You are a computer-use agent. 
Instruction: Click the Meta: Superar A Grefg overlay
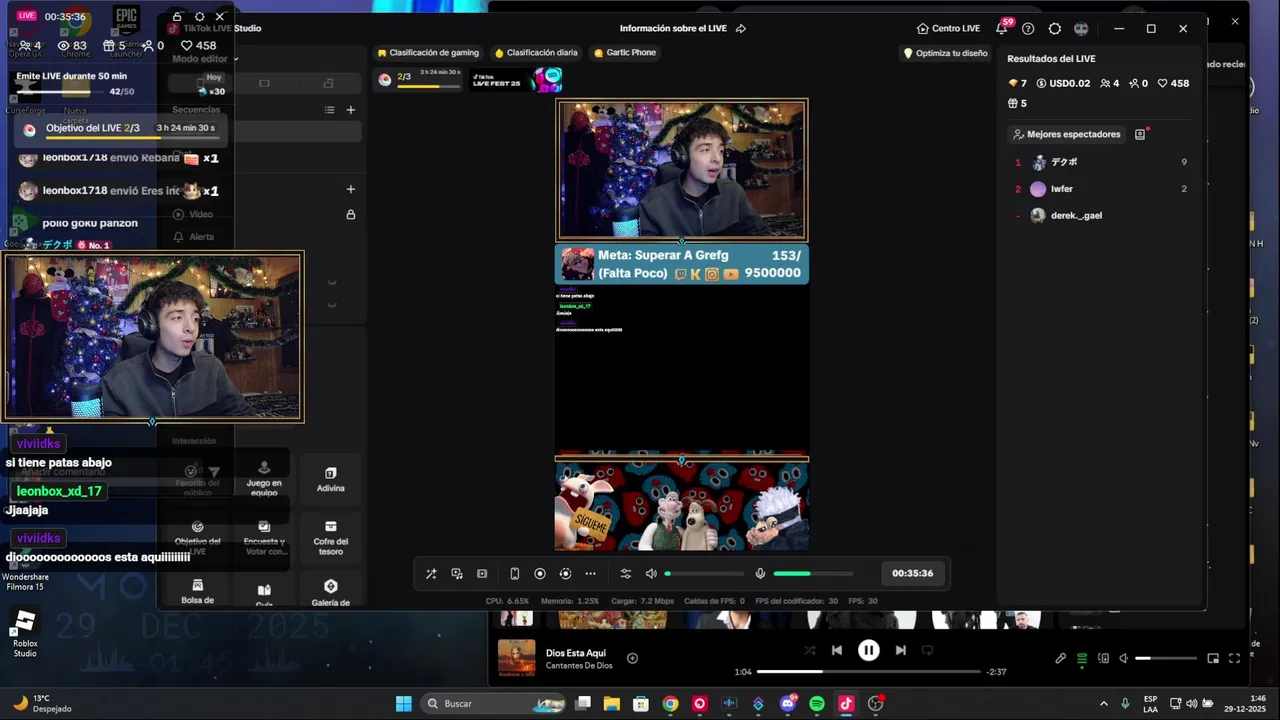(x=682, y=264)
